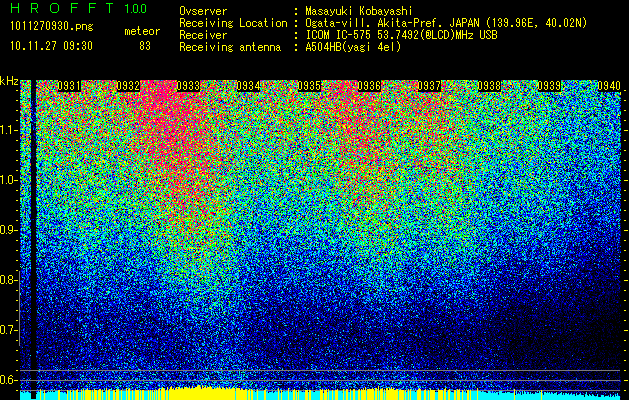Click the 0.6 kHz axis label
Viewport: 629px width, 400px height.
click(x=8, y=380)
